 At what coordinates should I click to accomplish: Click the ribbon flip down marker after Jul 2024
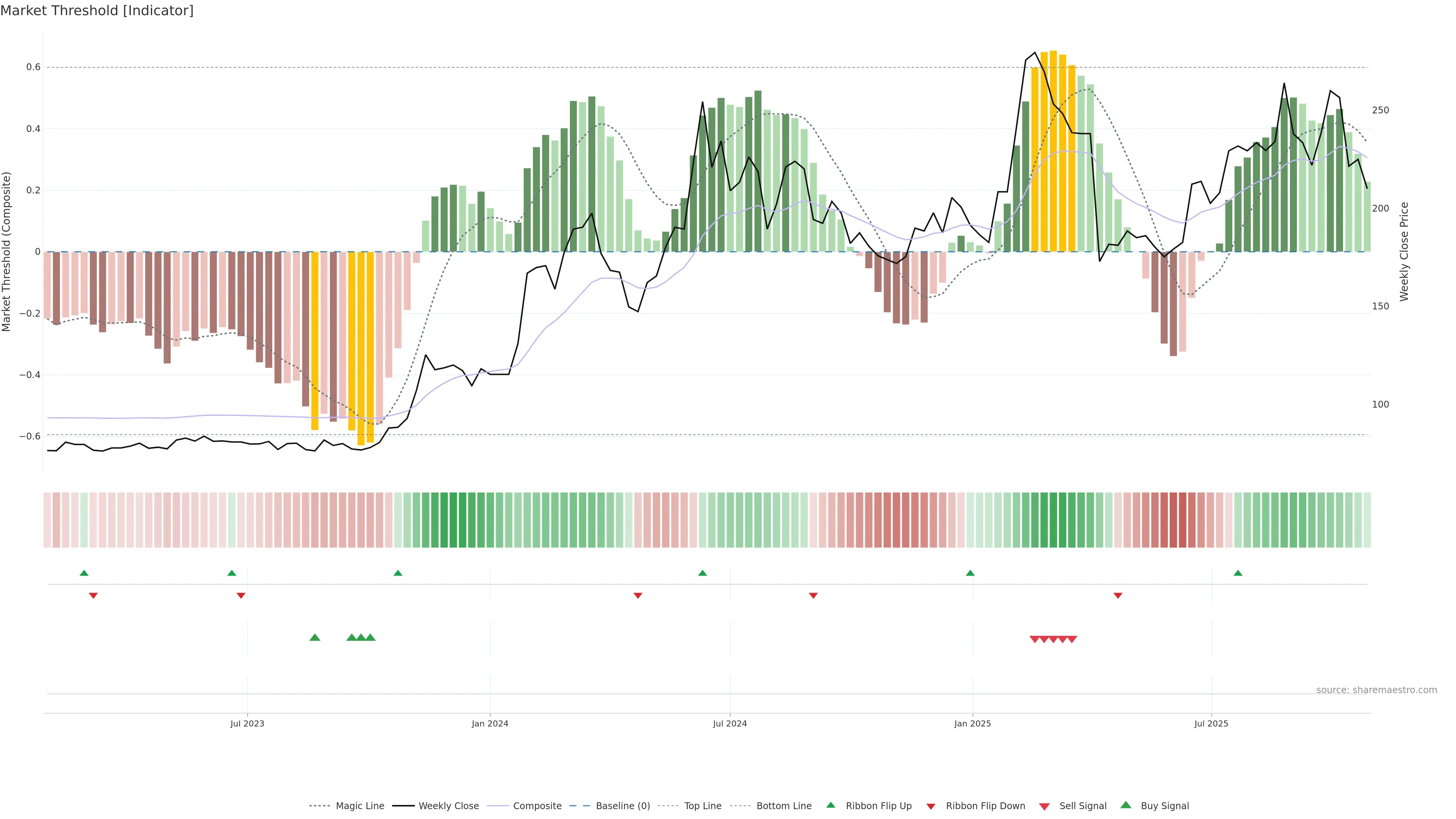pos(813,596)
